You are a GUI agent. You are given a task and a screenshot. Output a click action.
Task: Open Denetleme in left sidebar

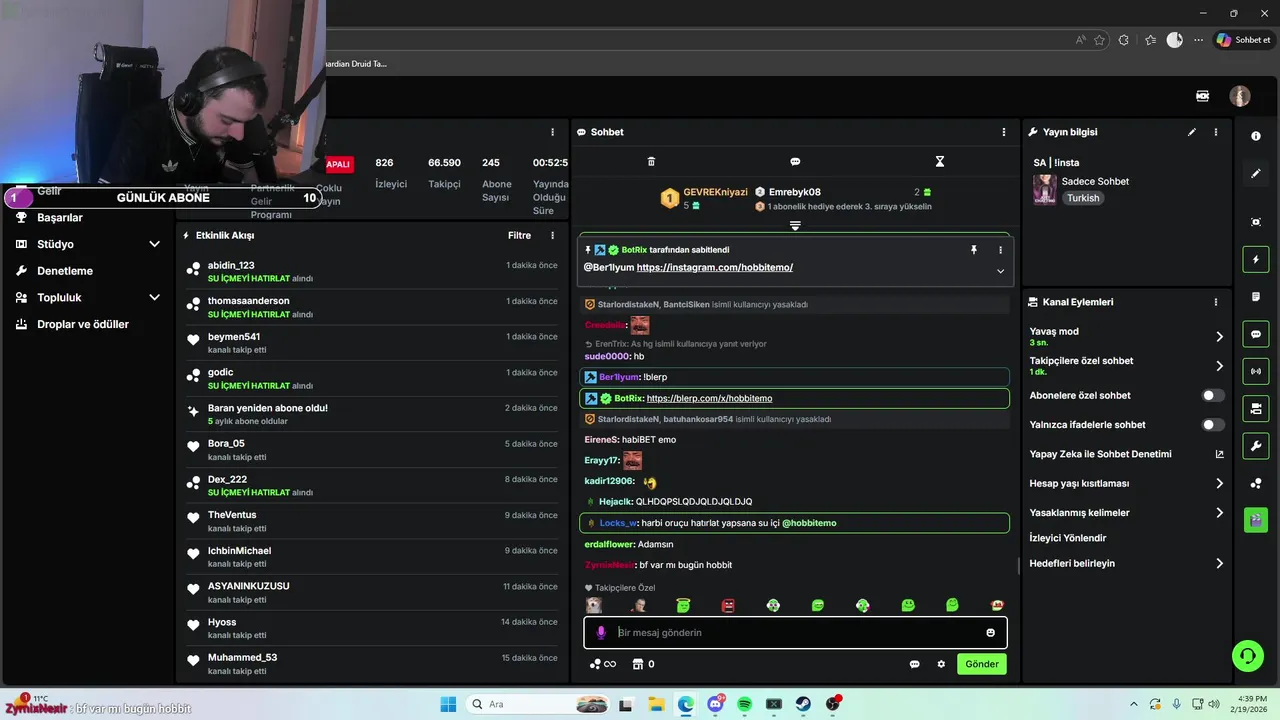[65, 271]
